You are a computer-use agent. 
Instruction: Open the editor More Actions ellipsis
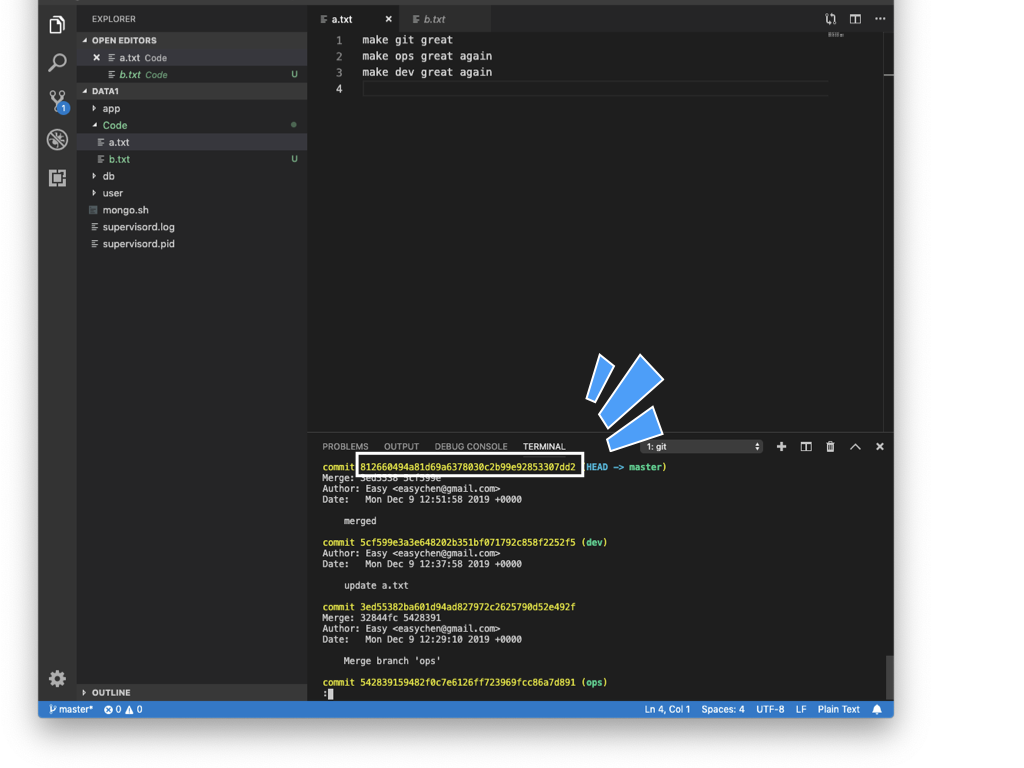point(880,19)
